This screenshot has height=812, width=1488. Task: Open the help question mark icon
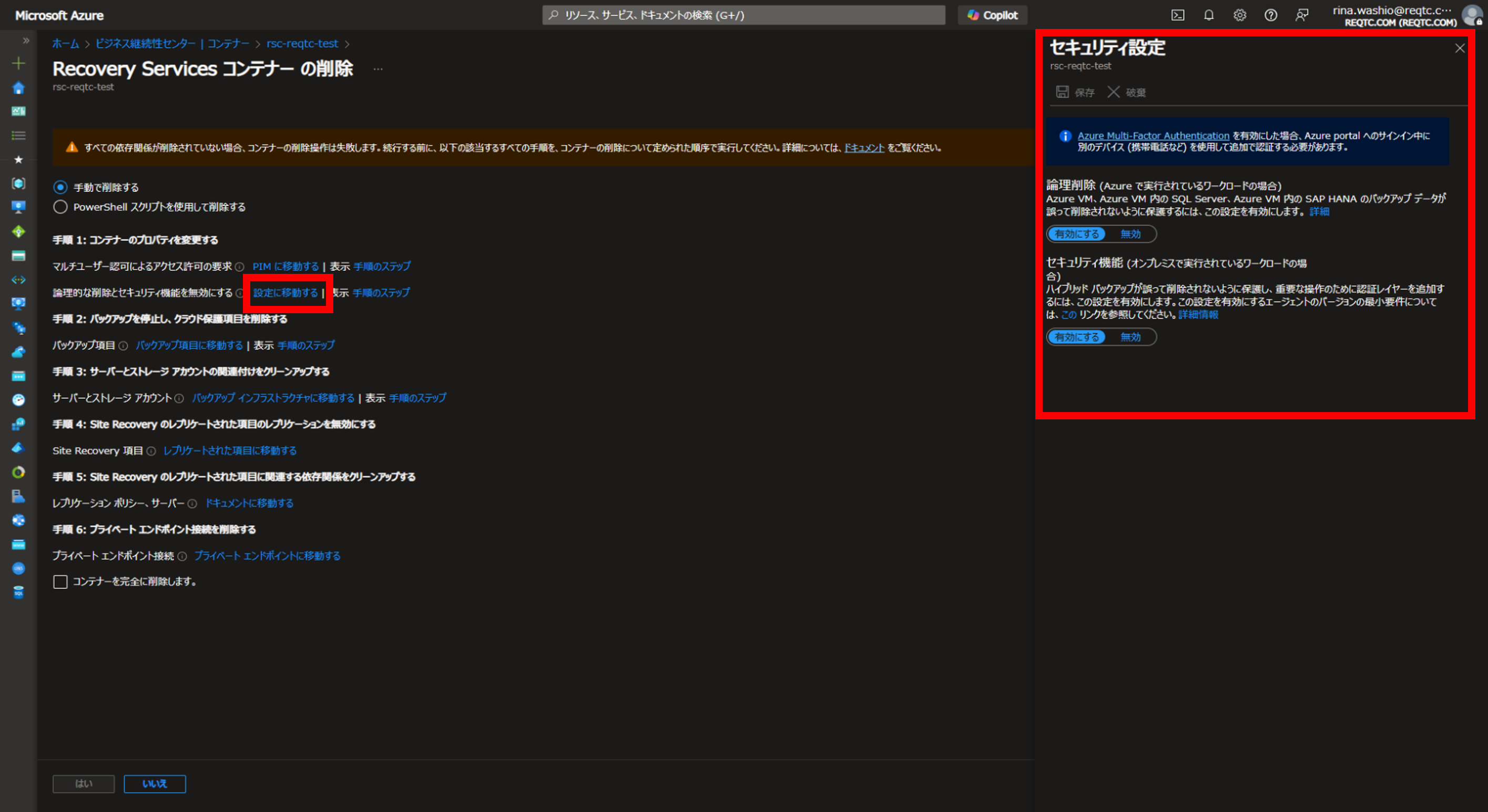(x=1271, y=15)
